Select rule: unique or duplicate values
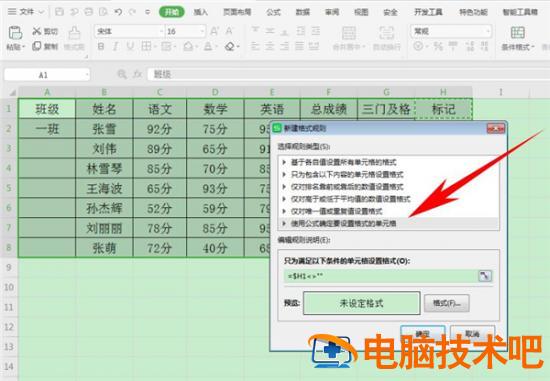 point(390,211)
